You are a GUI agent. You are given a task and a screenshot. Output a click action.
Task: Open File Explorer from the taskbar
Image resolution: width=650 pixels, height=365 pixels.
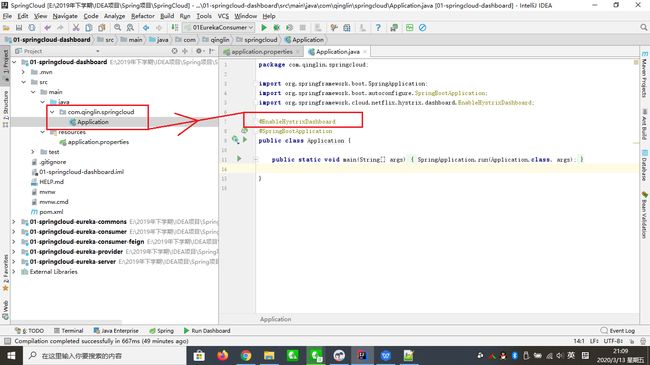tap(269, 355)
